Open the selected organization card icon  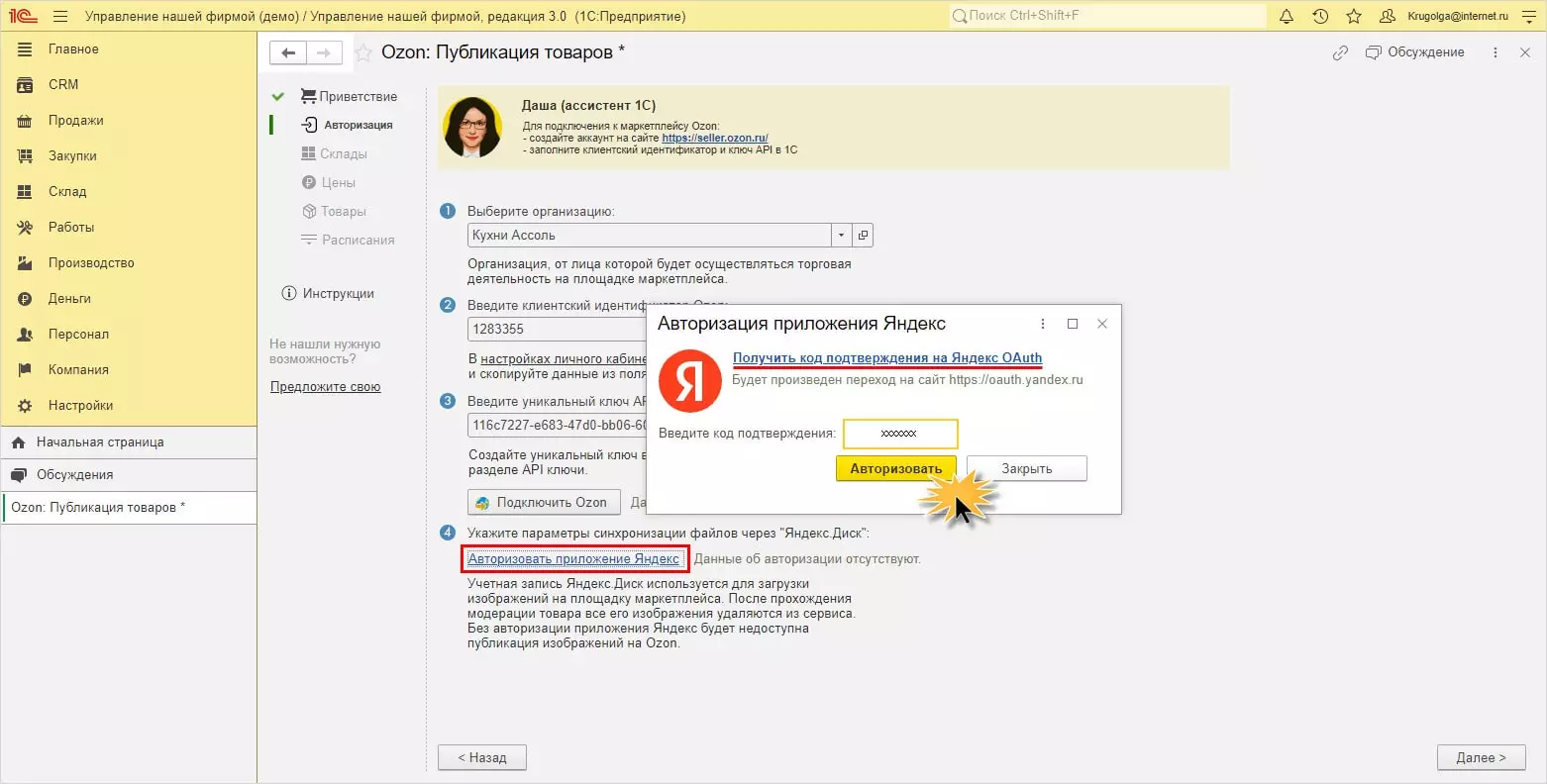coord(863,236)
